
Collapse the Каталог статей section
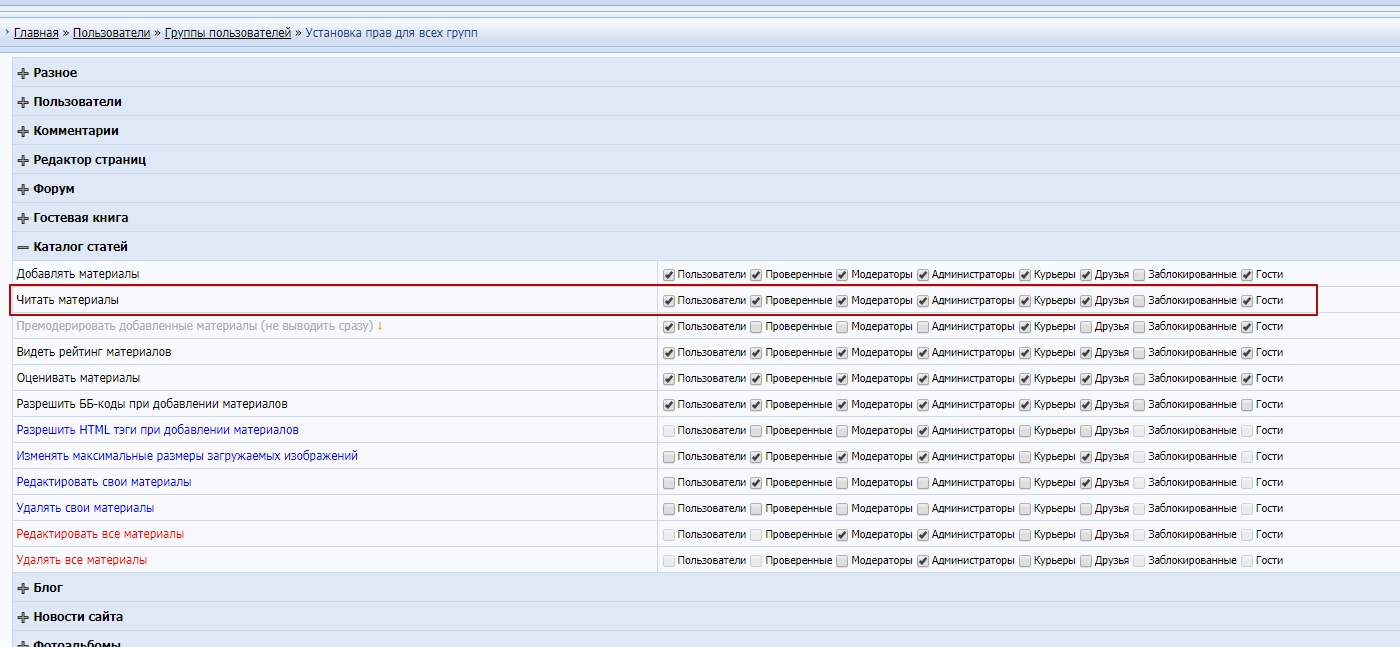[80, 247]
